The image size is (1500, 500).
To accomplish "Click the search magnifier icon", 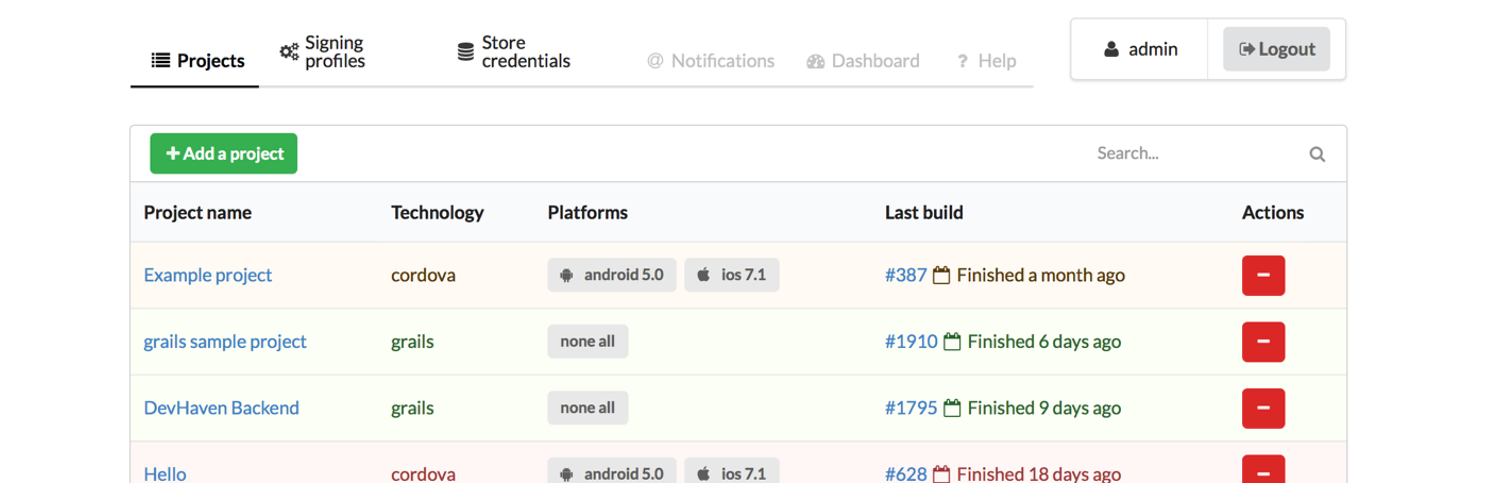I will 1317,154.
